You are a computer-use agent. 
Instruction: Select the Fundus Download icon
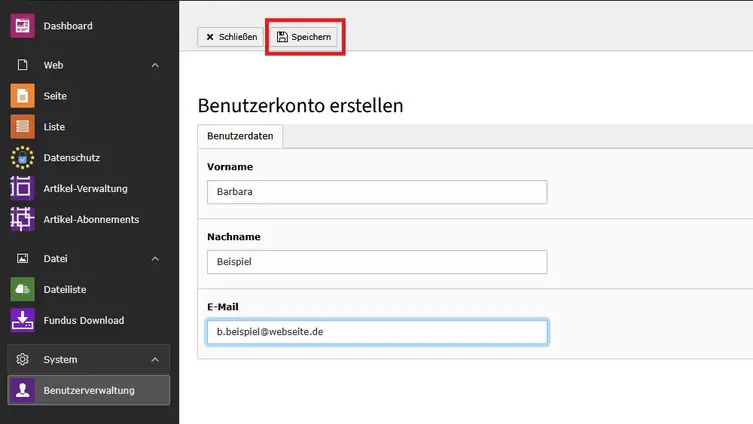pos(22,320)
